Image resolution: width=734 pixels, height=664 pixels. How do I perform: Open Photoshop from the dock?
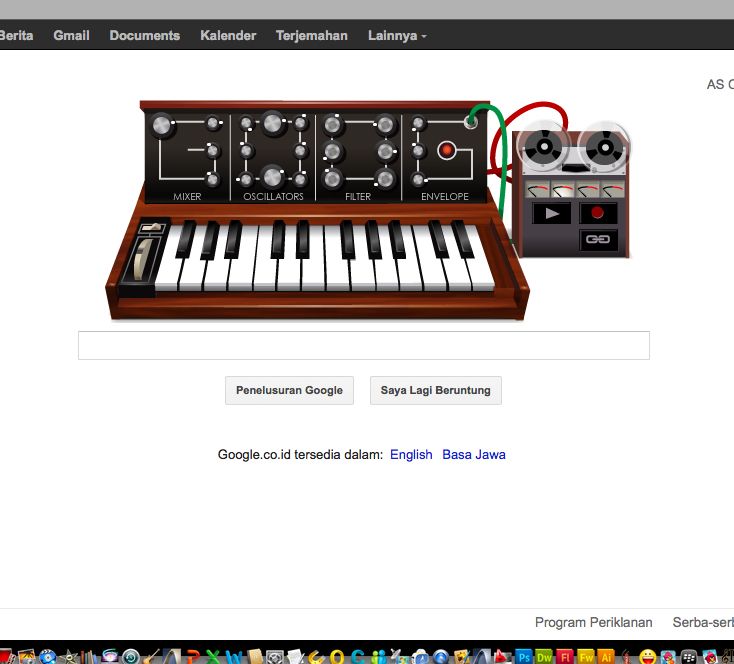pyautogui.click(x=524, y=656)
